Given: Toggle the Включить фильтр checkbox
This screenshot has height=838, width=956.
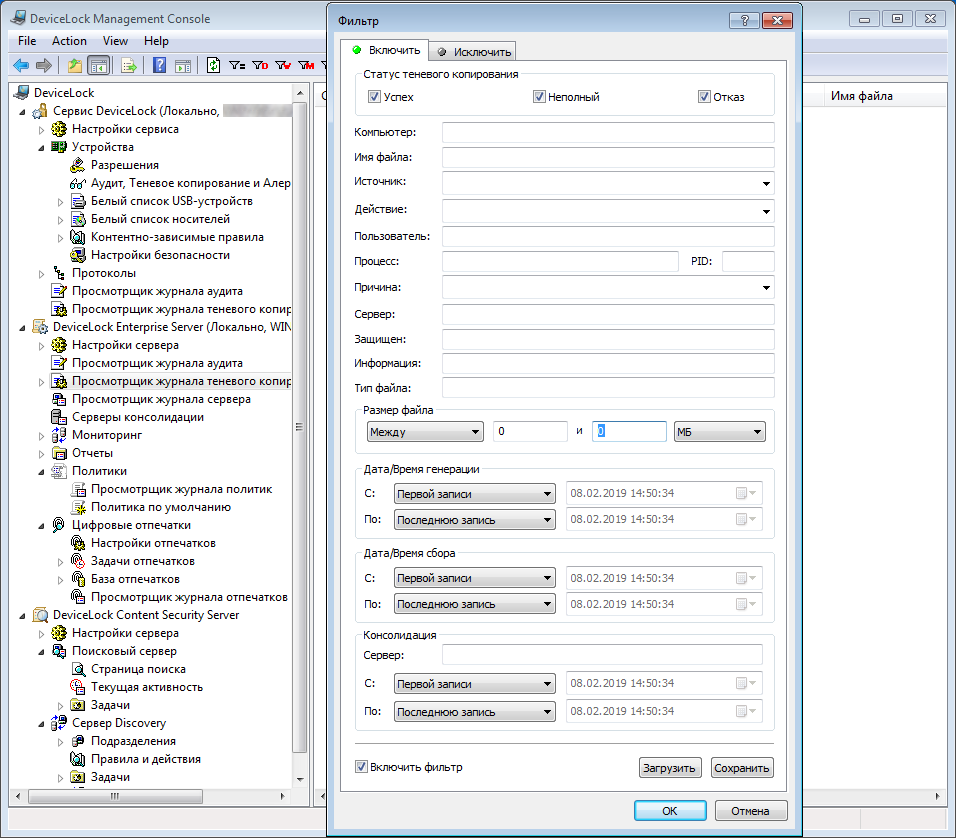Looking at the screenshot, I should click(x=361, y=767).
